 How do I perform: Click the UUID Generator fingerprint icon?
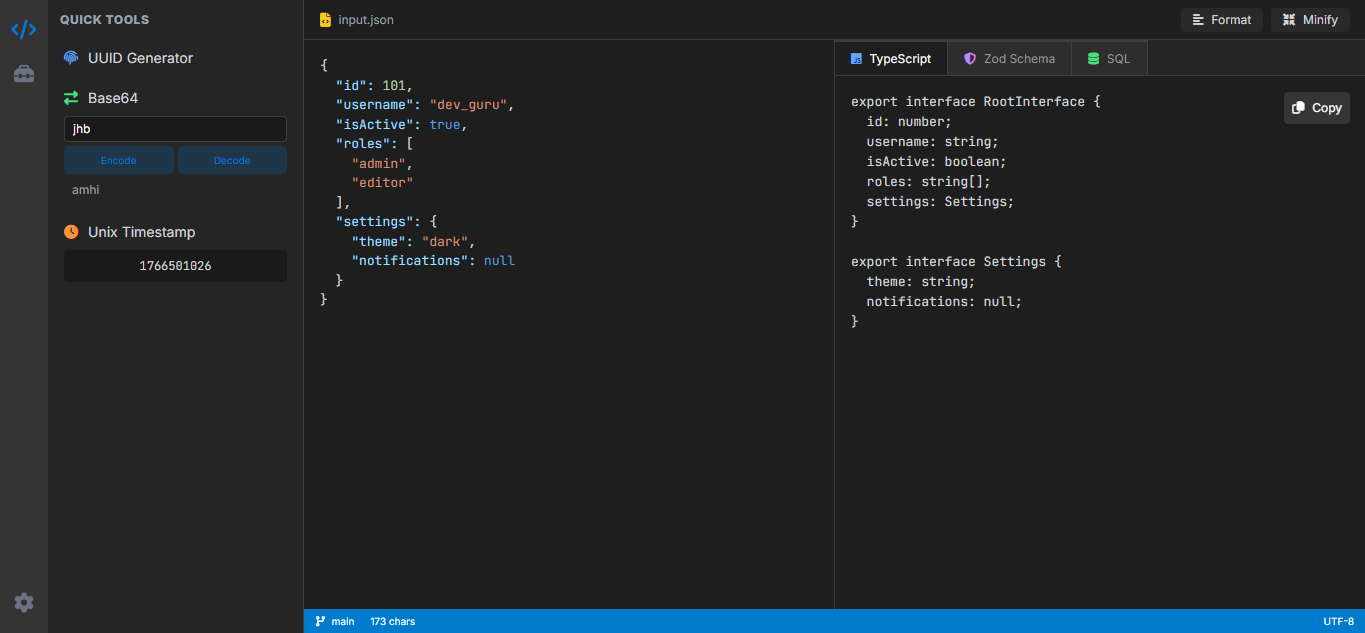click(x=71, y=58)
